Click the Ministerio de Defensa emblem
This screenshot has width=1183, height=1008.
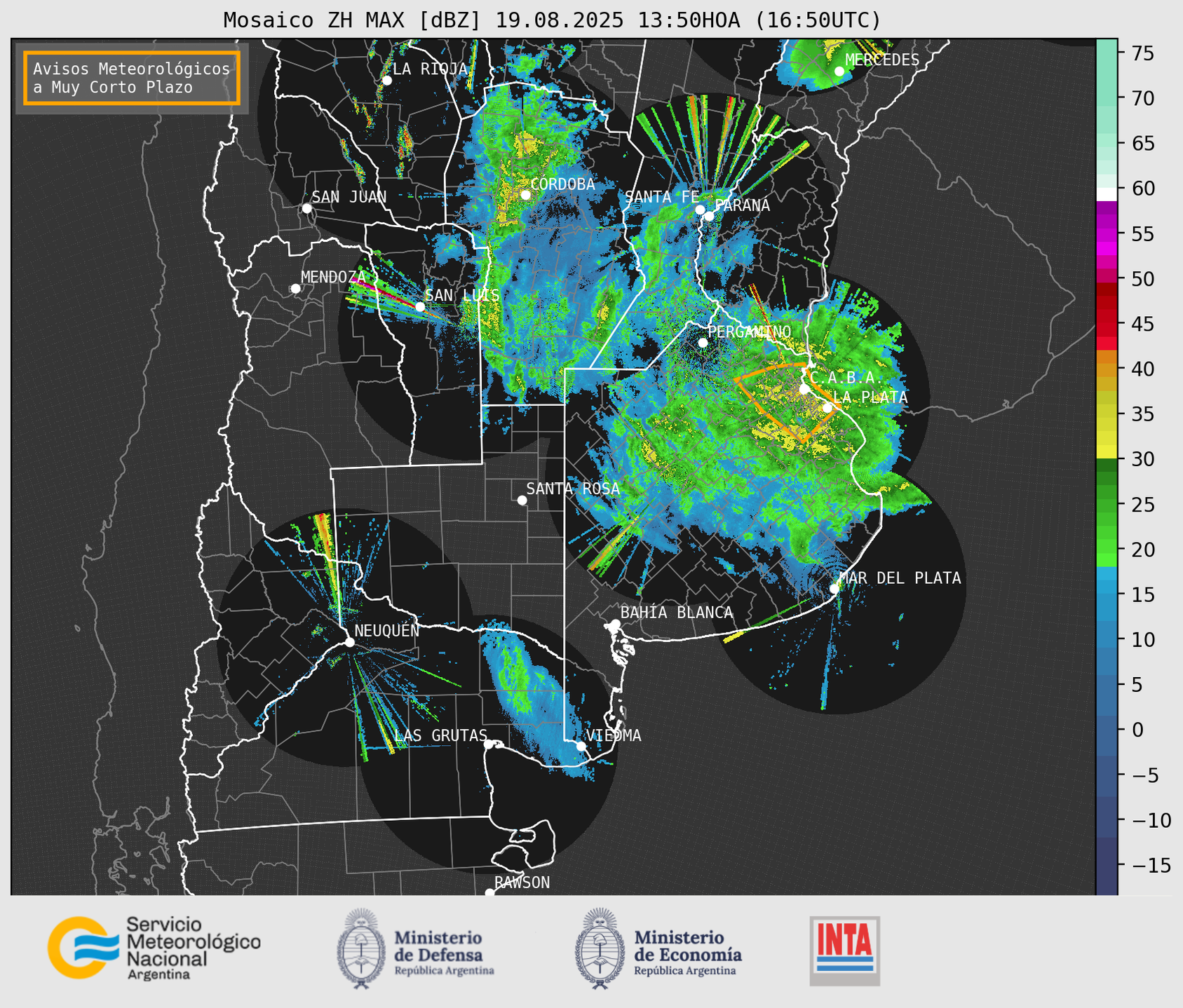coord(362,948)
